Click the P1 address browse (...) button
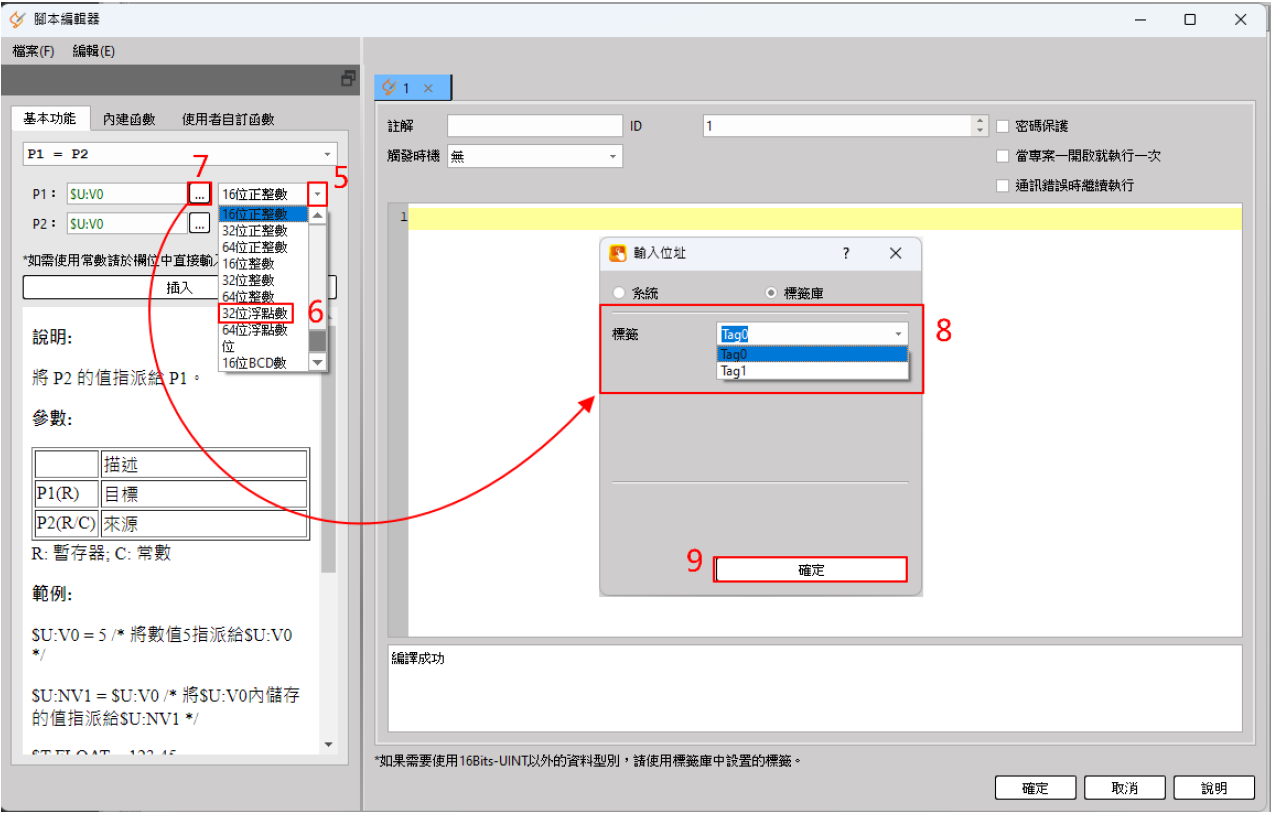The width and height of the screenshot is (1273, 813). tap(200, 194)
